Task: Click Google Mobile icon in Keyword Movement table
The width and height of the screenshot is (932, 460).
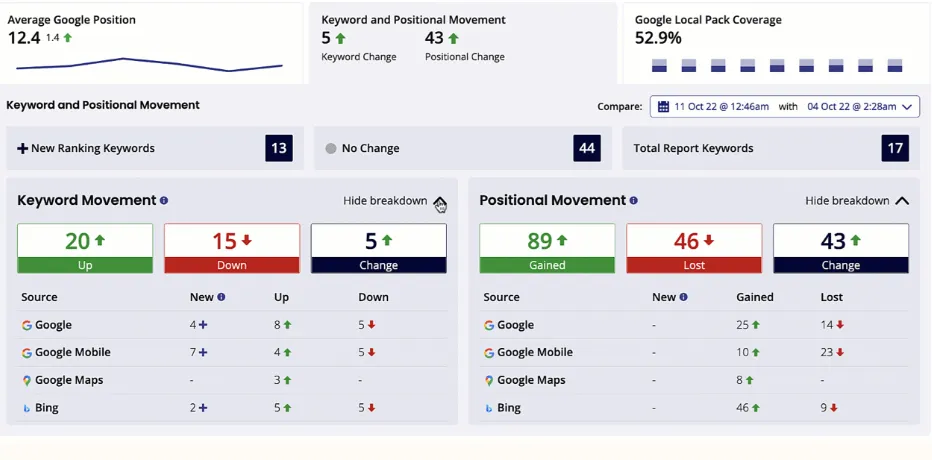Action: pos(27,353)
